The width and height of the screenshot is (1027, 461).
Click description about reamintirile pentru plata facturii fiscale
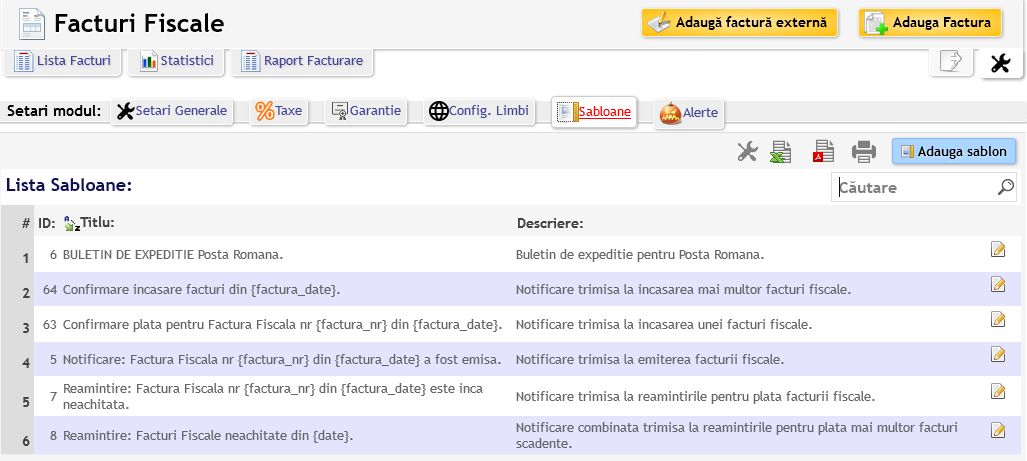tap(696, 396)
